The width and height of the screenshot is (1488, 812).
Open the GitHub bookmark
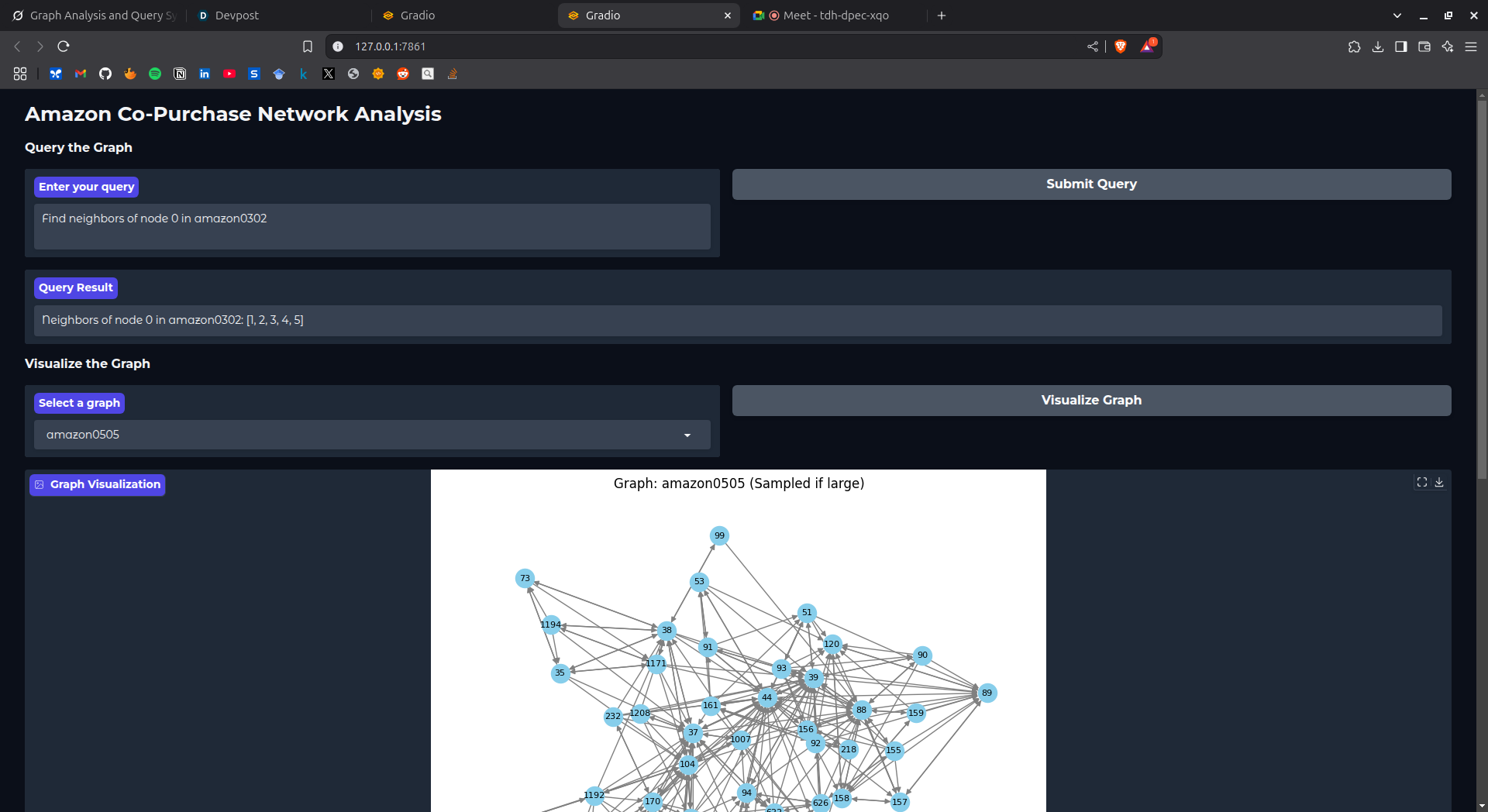105,74
